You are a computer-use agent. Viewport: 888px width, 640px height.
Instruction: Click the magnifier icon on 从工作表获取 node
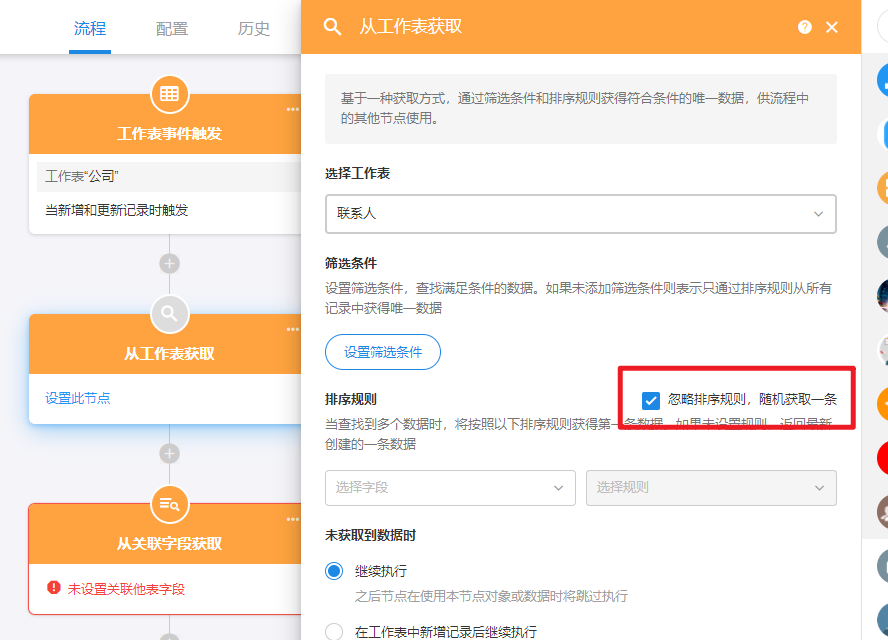point(169,314)
